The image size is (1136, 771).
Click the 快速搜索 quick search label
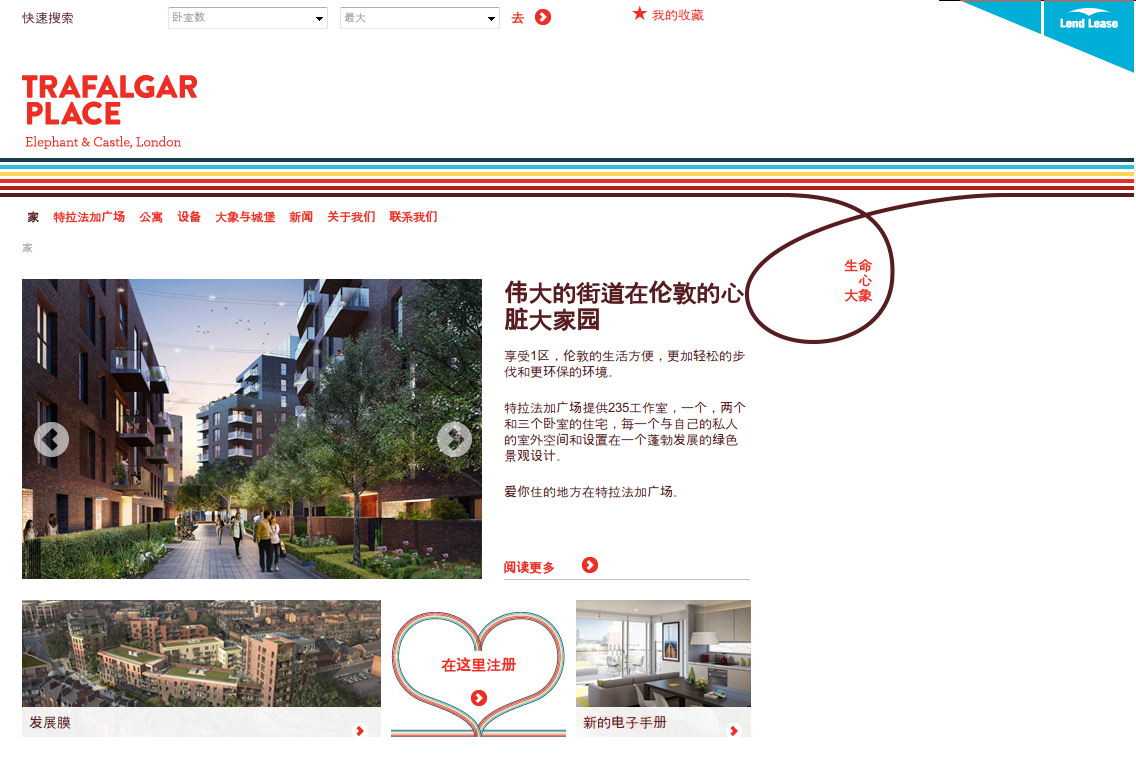(48, 18)
